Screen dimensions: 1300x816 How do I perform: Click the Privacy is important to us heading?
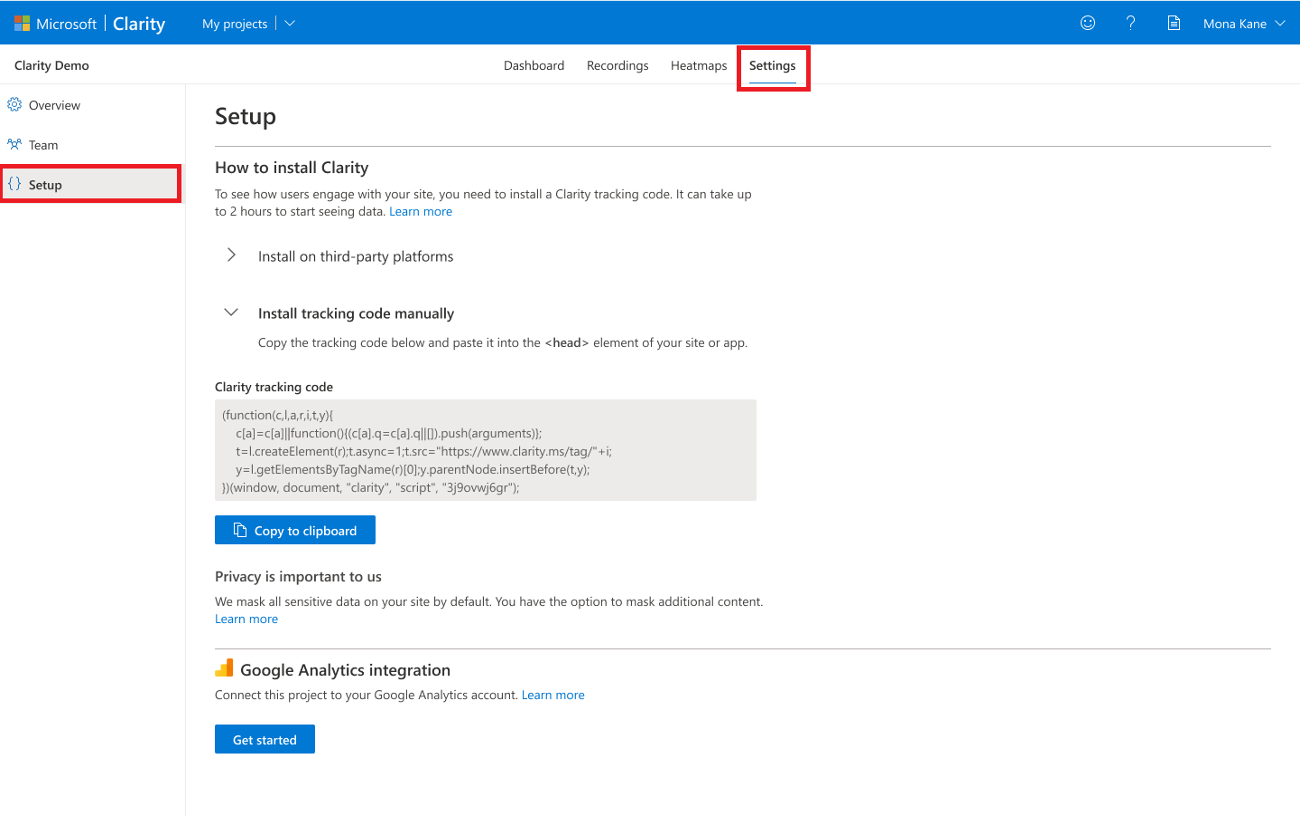pos(298,577)
